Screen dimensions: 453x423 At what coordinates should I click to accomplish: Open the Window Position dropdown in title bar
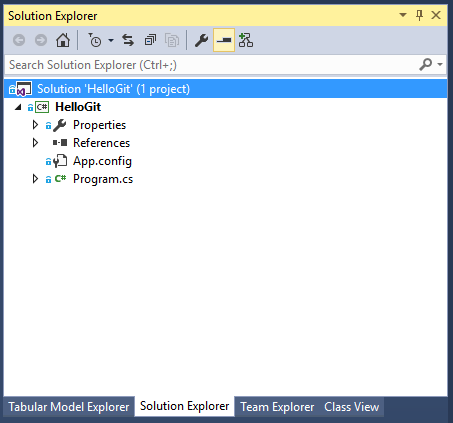[x=403, y=15]
